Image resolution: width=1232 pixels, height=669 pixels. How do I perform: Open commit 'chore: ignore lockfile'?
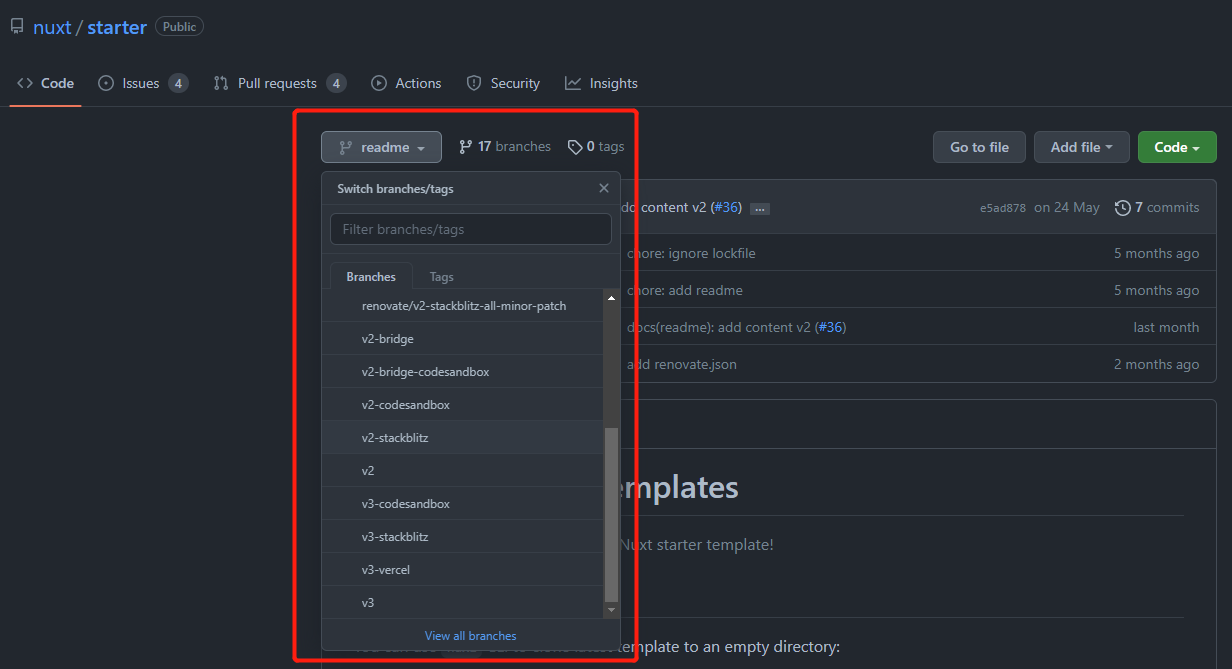click(x=691, y=253)
